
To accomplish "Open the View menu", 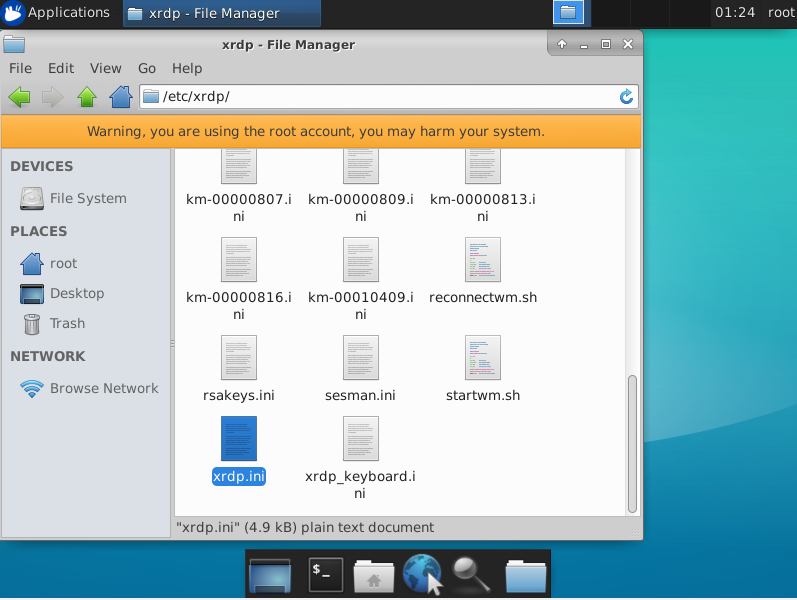I will [x=106, y=68].
